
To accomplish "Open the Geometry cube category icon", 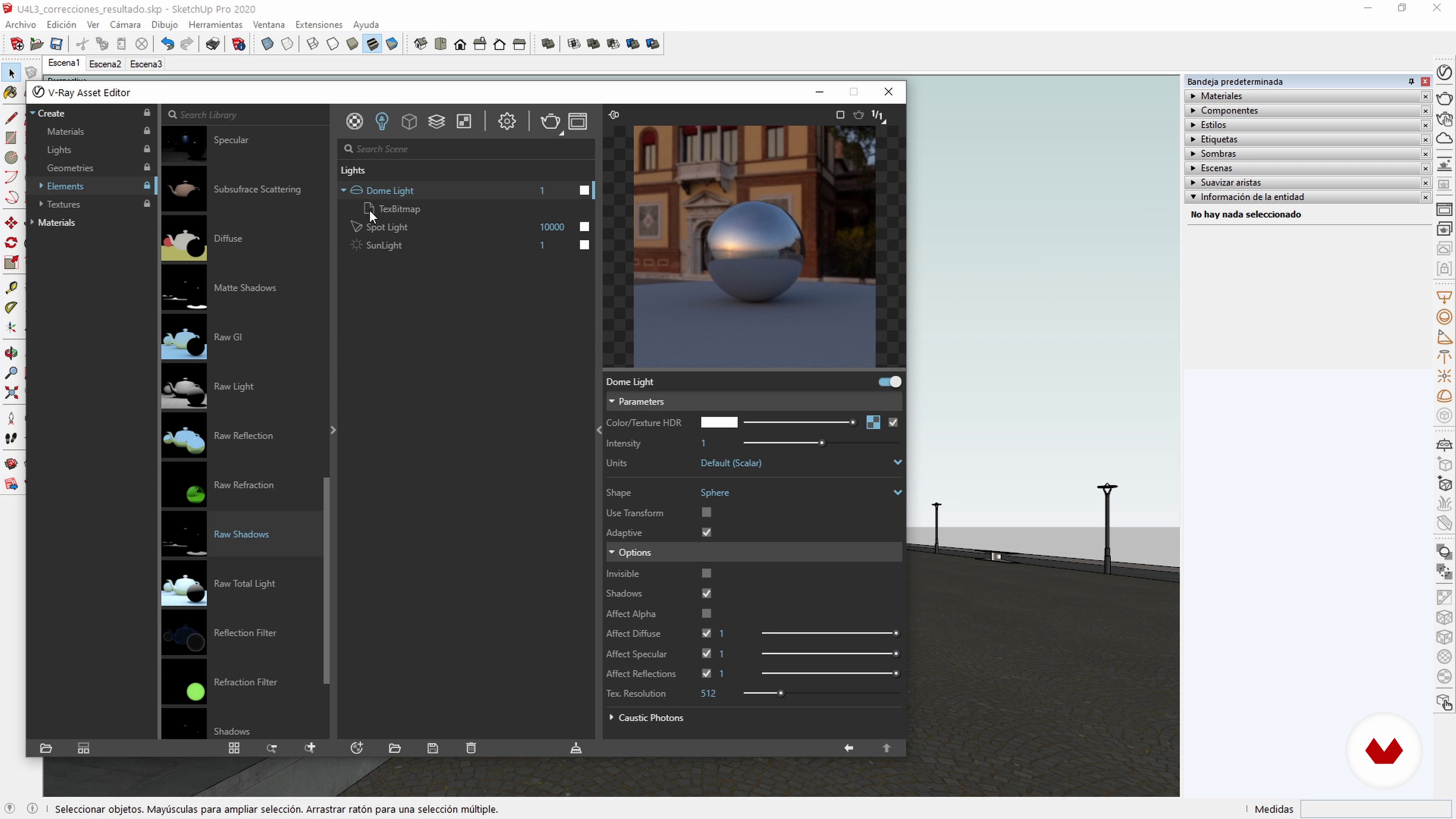I will click(x=409, y=121).
